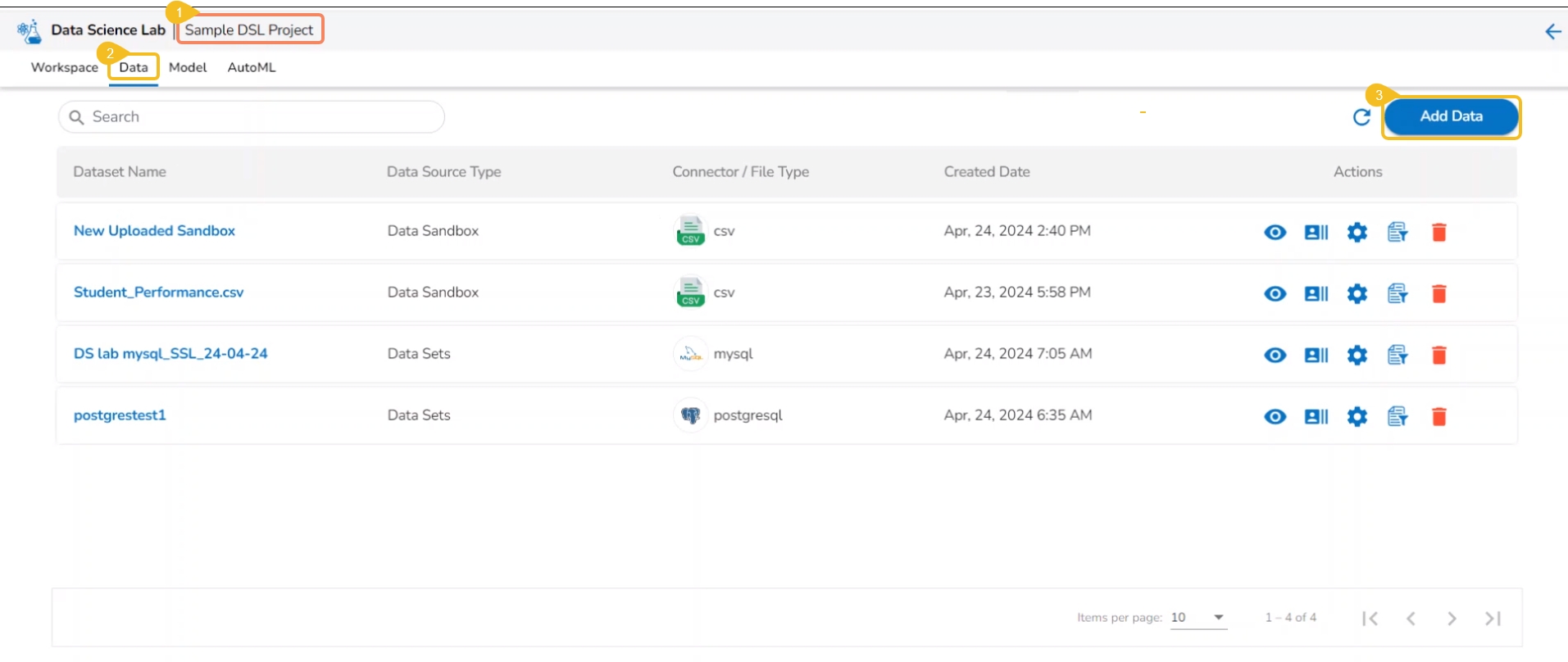Click data profile icon for DS lab mysql row
Screen dimensions: 1568x662
point(1316,356)
